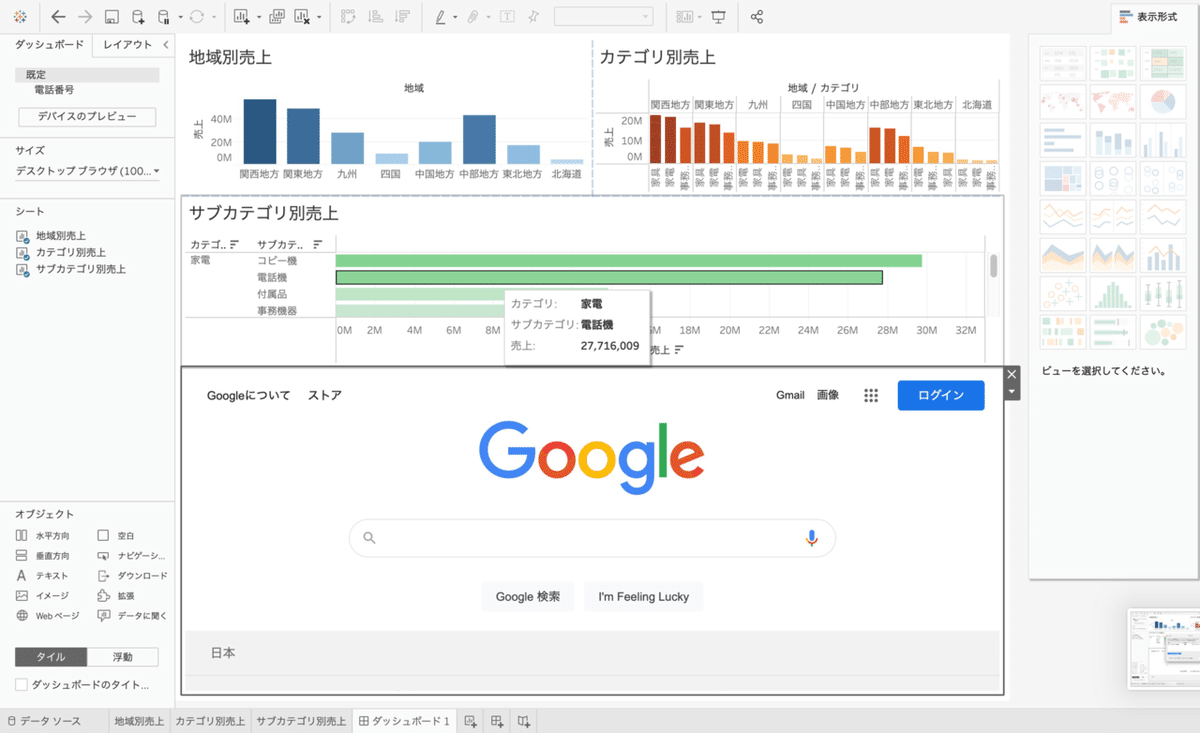This screenshot has height=733, width=1200.
Task: Select the Image object
Action: [42, 595]
